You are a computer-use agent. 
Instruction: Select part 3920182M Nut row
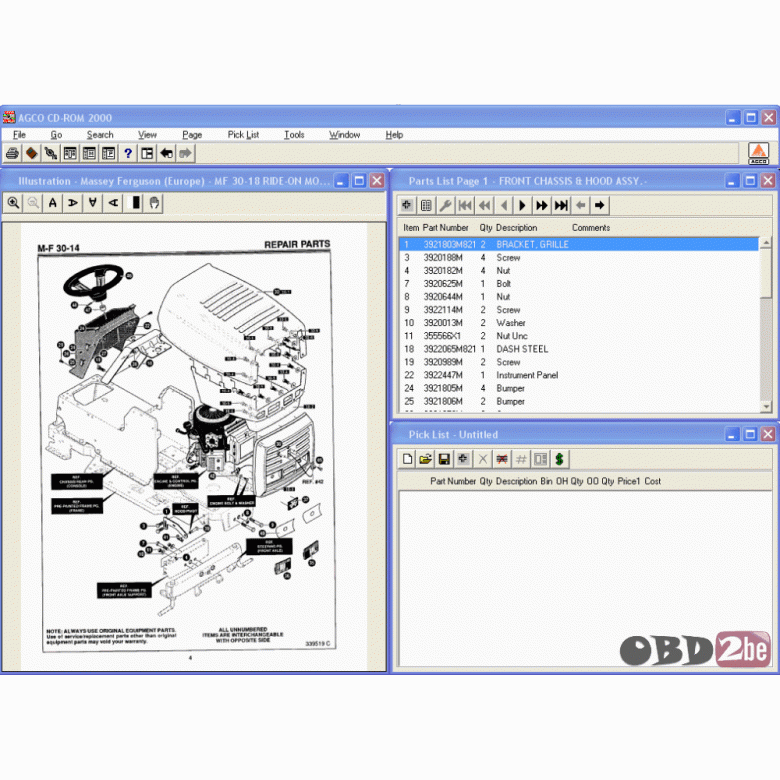[x=579, y=271]
